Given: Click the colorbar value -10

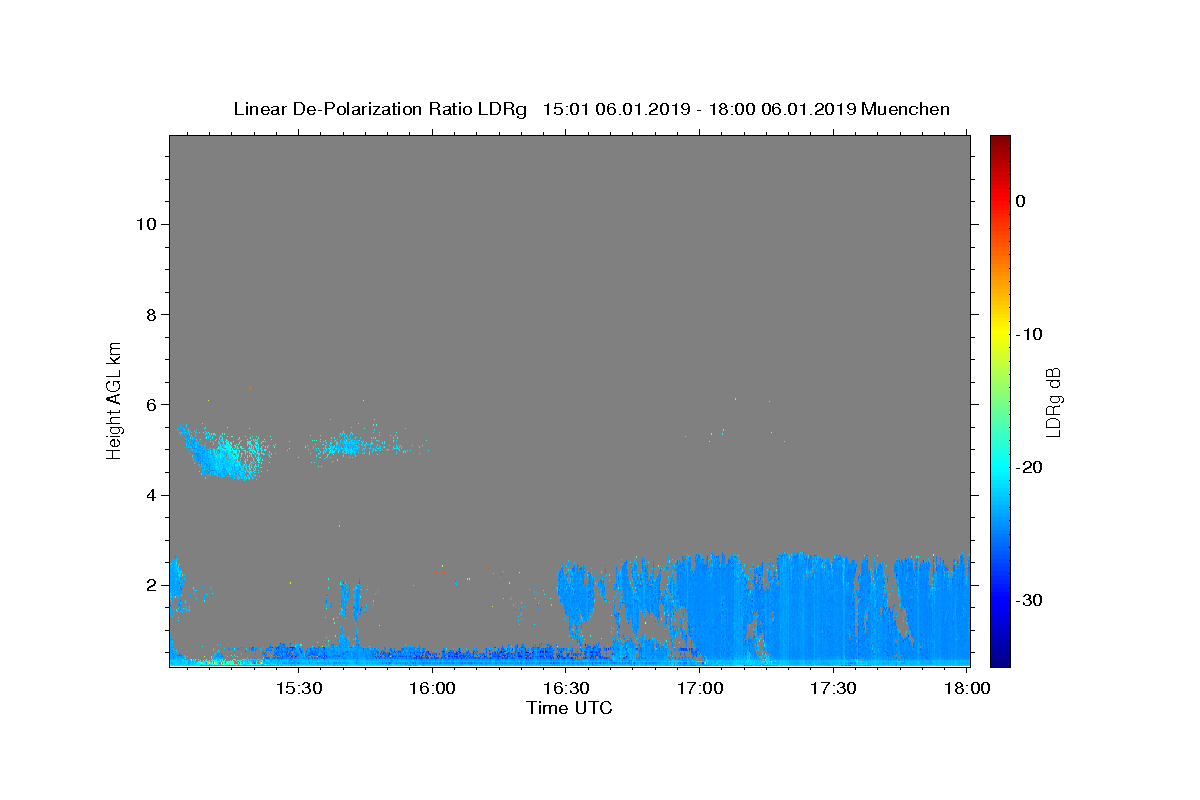Looking at the screenshot, I should point(1029,334).
